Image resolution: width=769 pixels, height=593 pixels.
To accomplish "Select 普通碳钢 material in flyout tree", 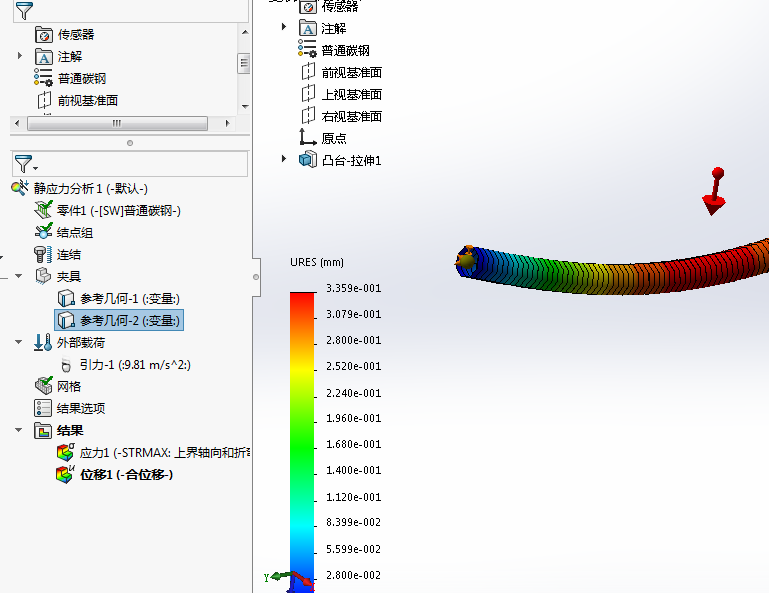I will [x=345, y=51].
